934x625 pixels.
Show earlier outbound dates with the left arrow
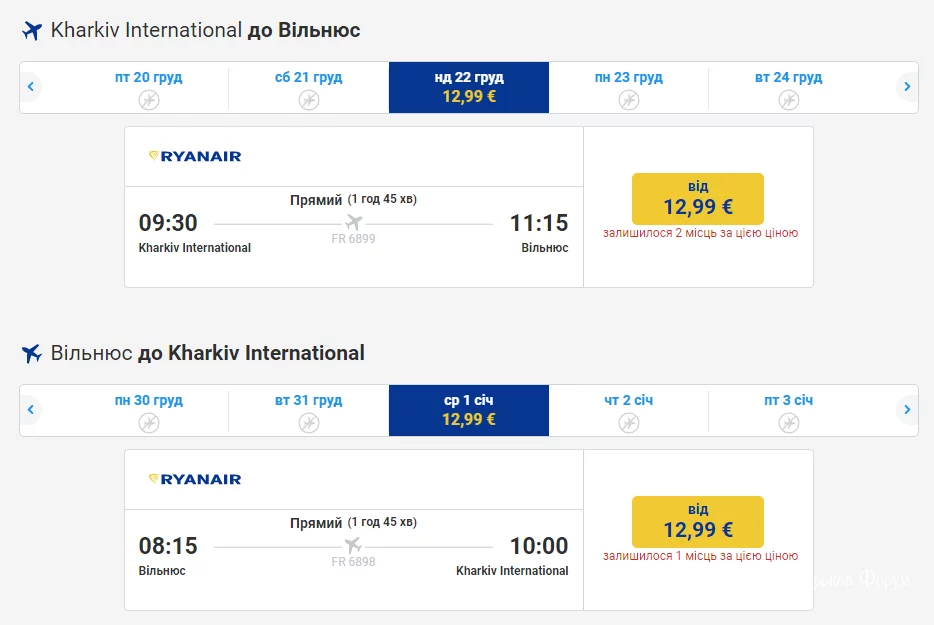point(31,87)
